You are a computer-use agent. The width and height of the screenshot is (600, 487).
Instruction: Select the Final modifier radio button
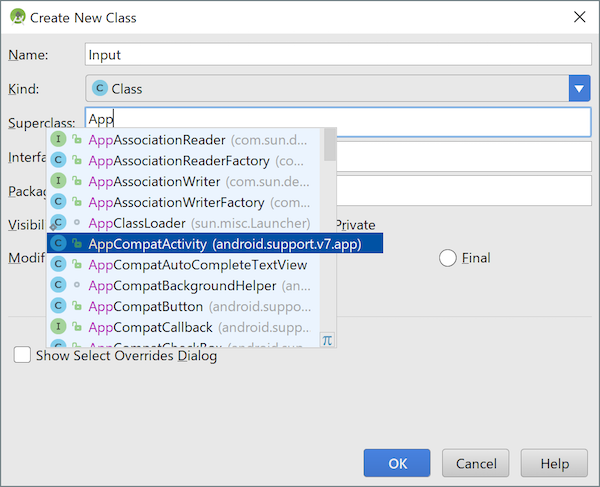point(448,258)
